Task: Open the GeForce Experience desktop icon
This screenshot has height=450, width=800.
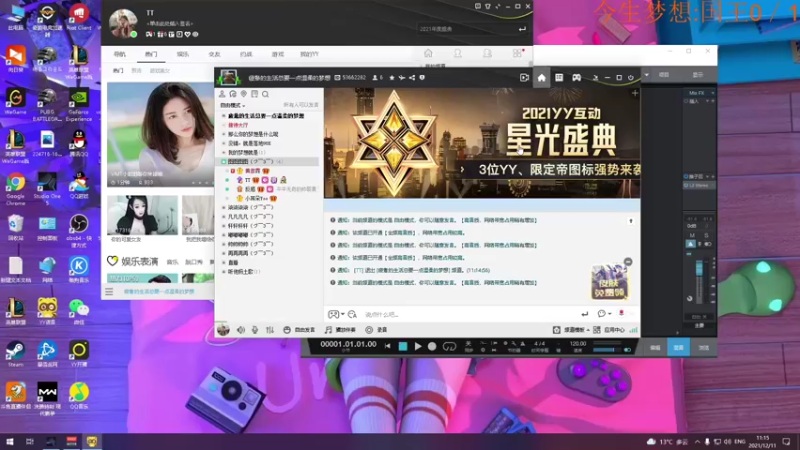Action: point(79,105)
